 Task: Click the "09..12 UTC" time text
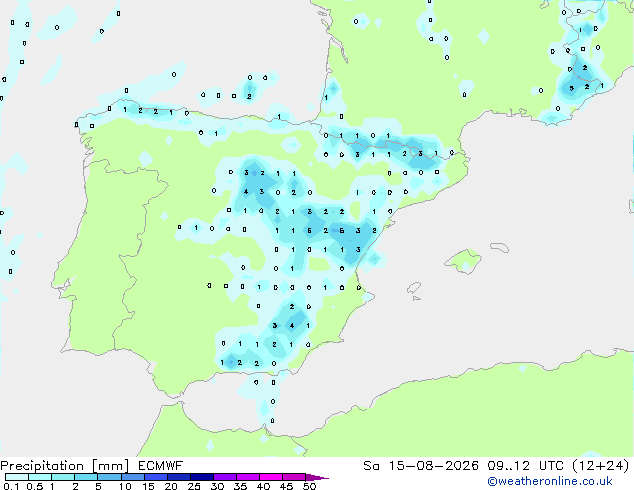(526, 466)
